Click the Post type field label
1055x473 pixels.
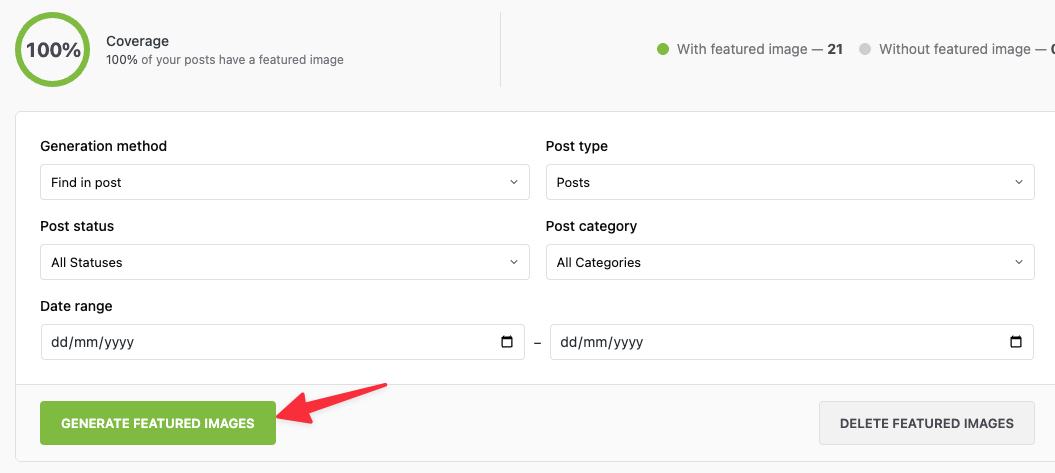coord(576,146)
